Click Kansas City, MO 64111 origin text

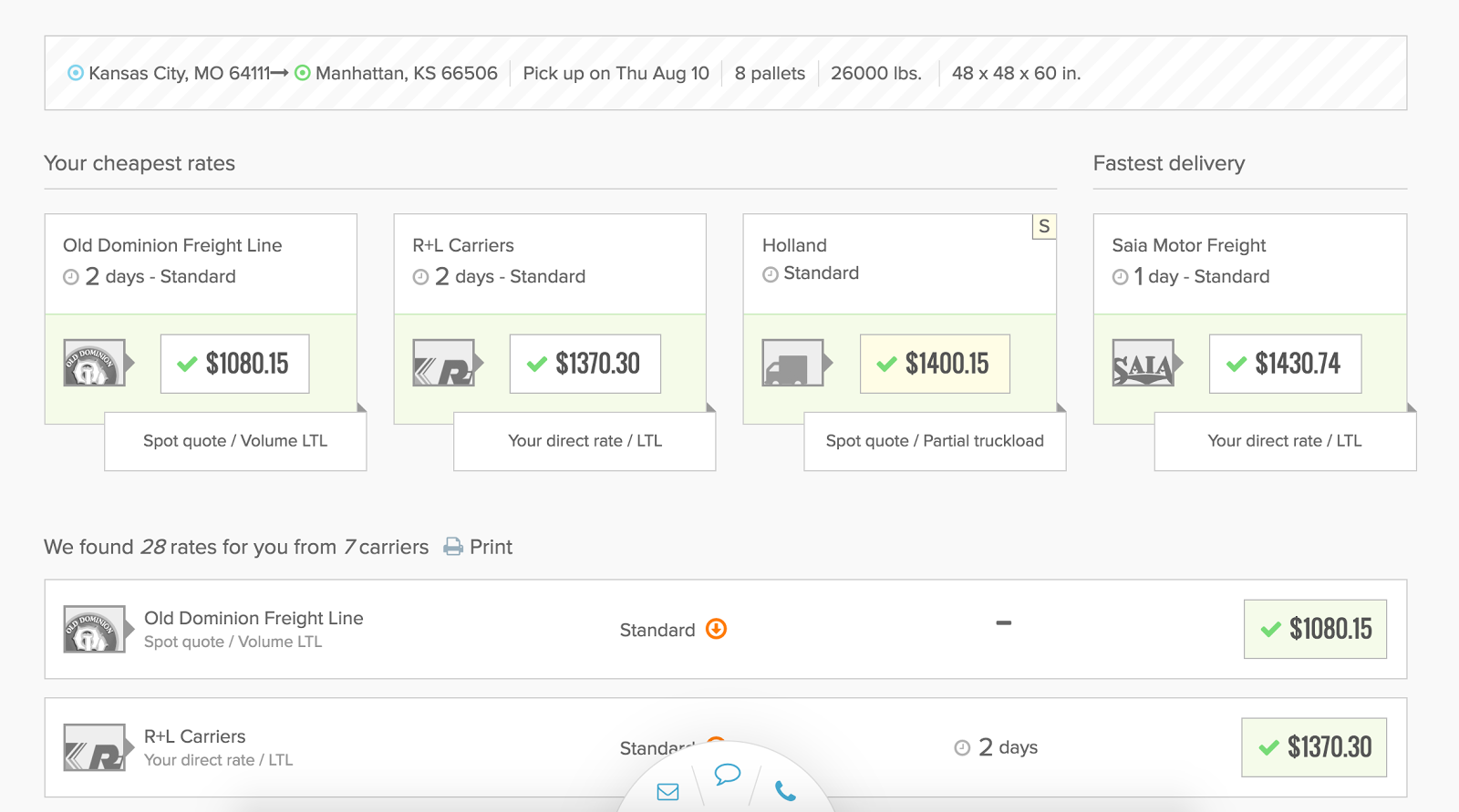tap(180, 73)
